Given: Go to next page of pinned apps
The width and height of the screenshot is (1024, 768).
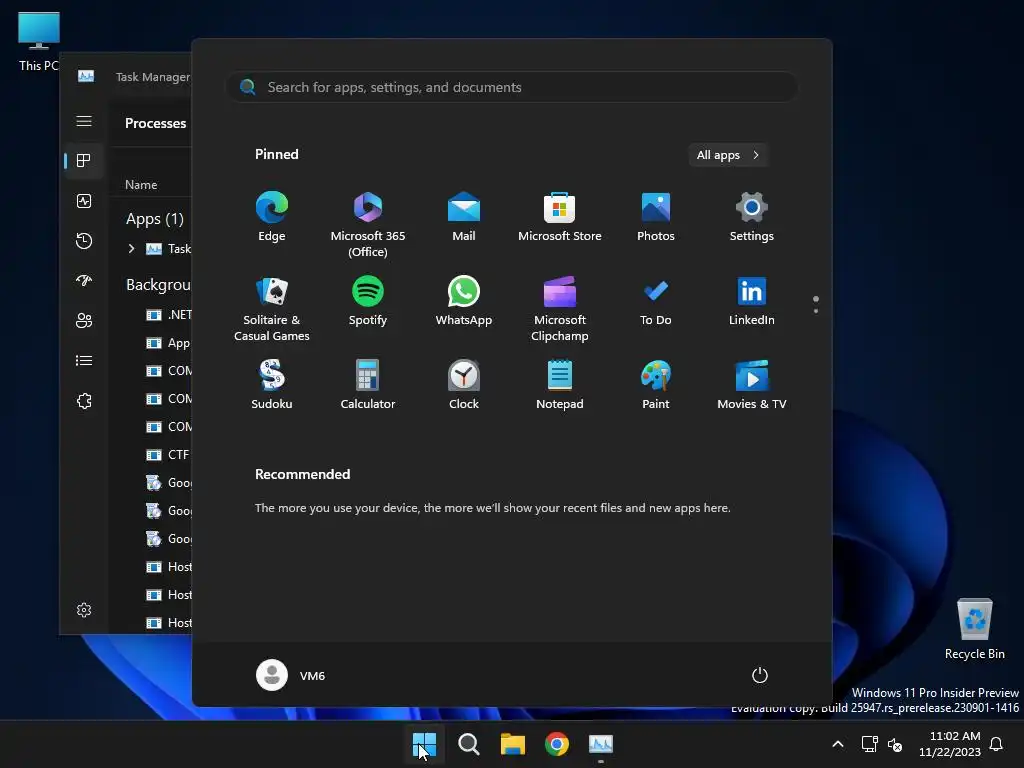Looking at the screenshot, I should click(x=816, y=311).
